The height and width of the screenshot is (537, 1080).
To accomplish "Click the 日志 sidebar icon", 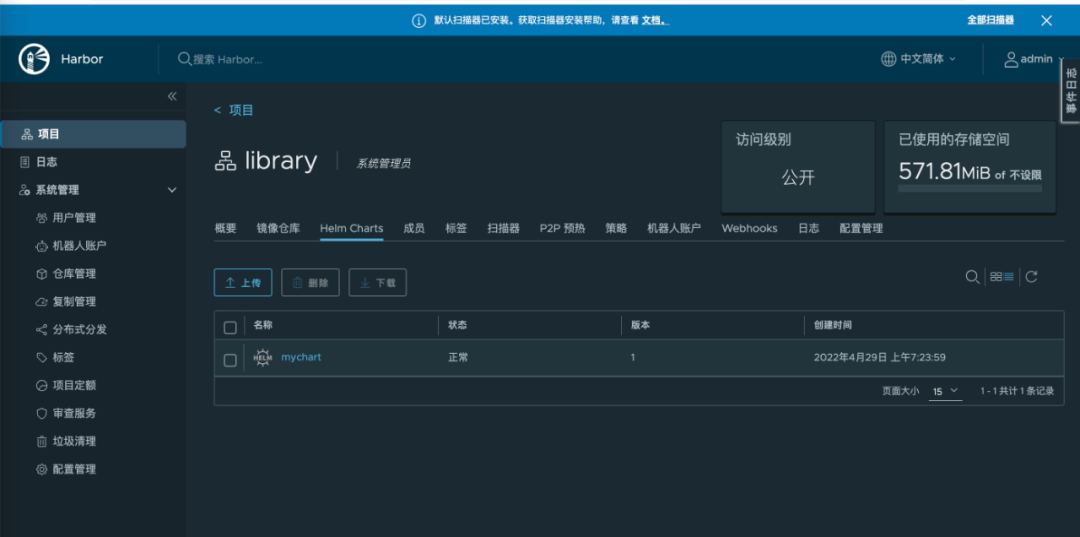I will pyautogui.click(x=25, y=162).
